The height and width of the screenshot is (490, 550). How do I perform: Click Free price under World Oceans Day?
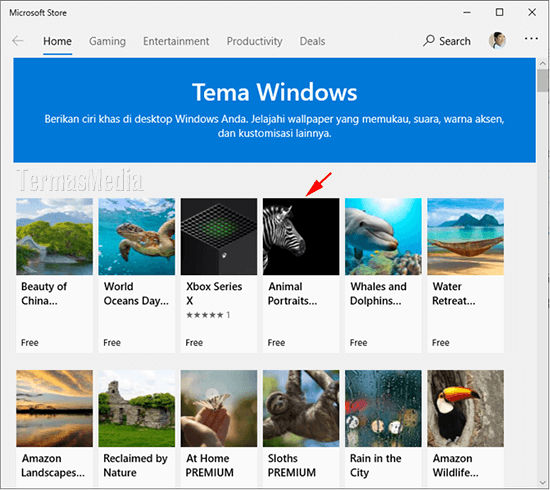(112, 343)
